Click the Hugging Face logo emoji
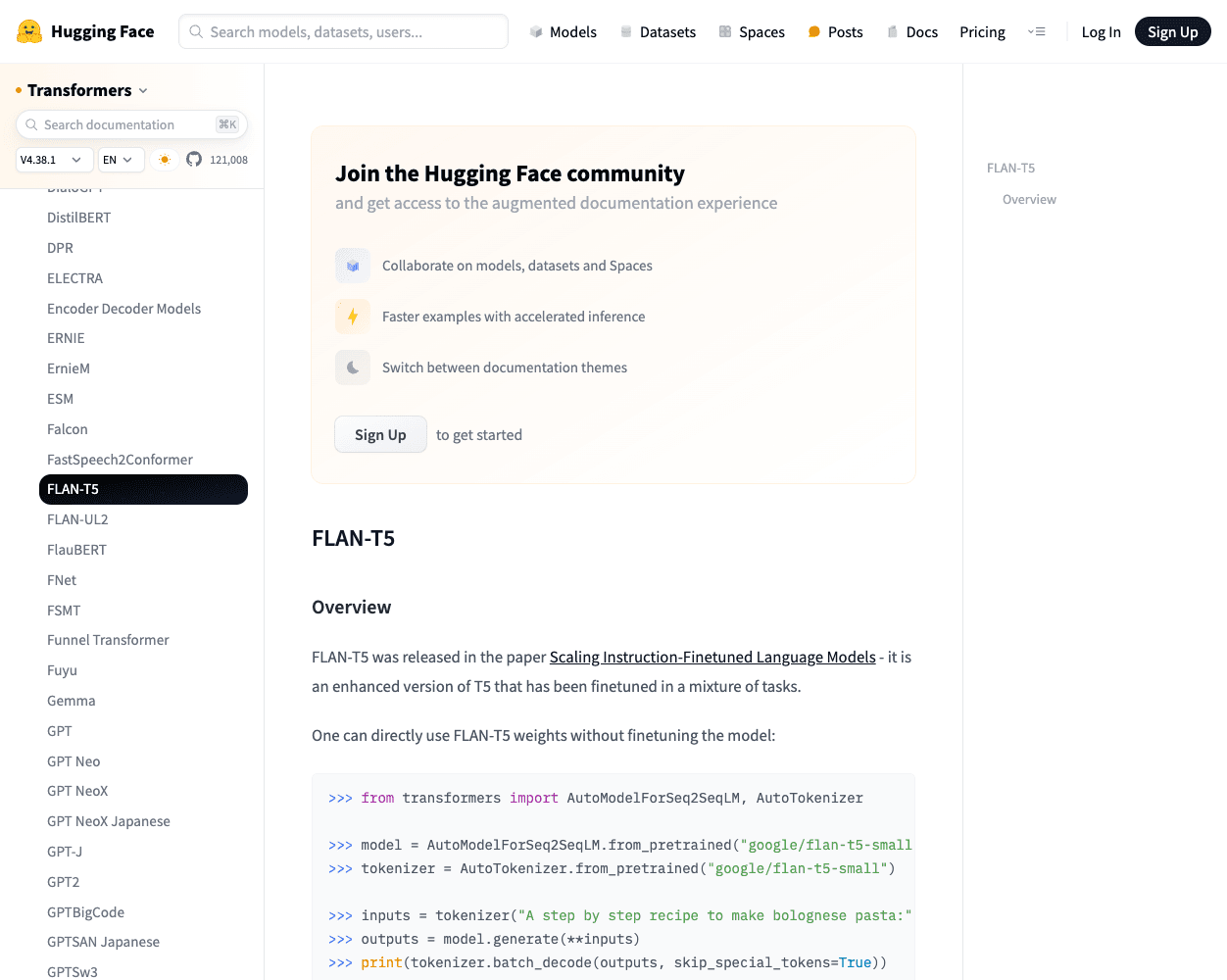 coord(29,31)
